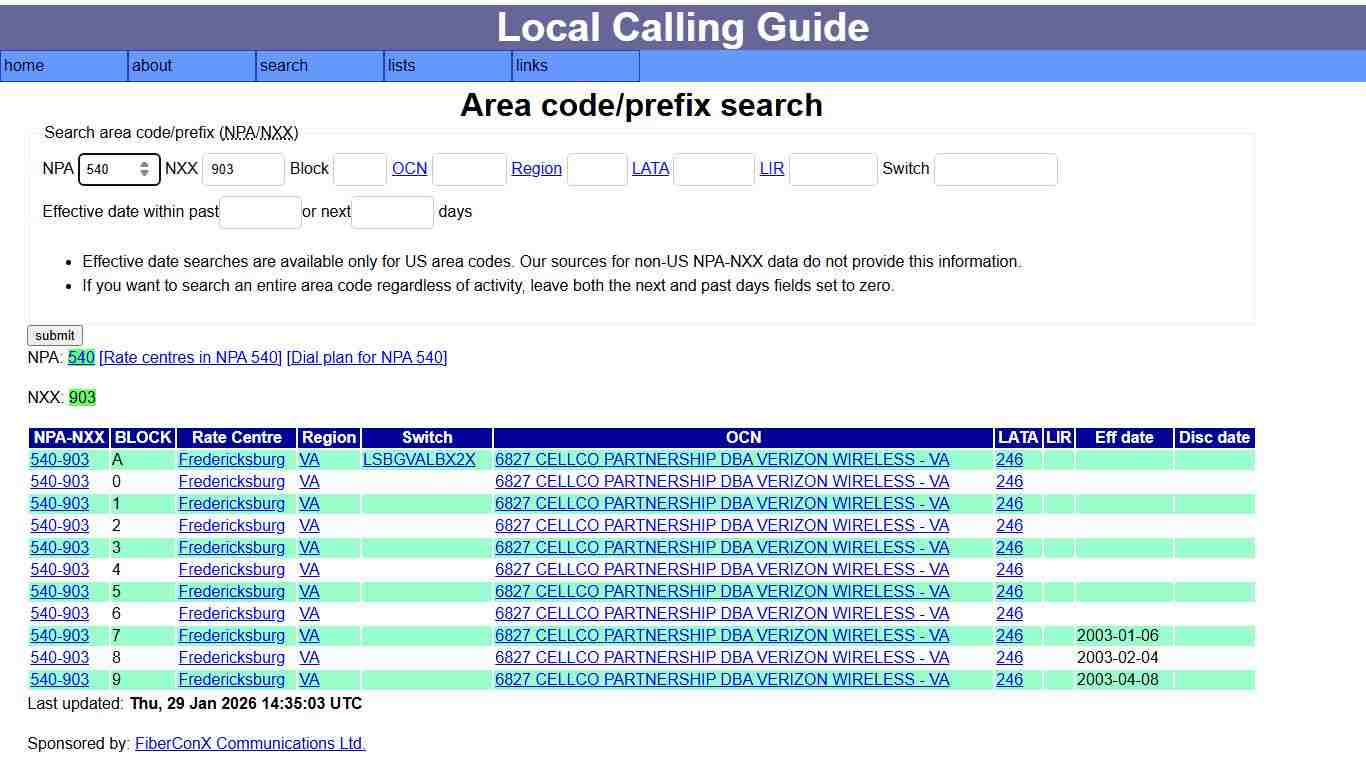
Task: Go to the 'search' navigation tab
Action: point(283,66)
